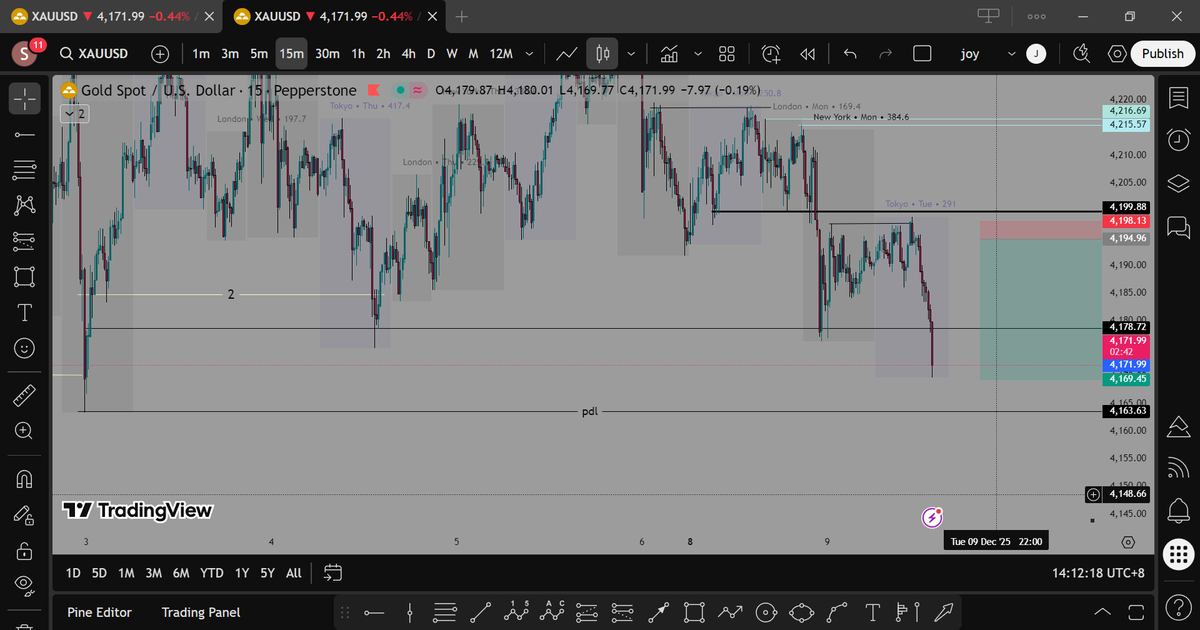Open a new tab with the plus button
1200x630 pixels.
tap(461, 17)
